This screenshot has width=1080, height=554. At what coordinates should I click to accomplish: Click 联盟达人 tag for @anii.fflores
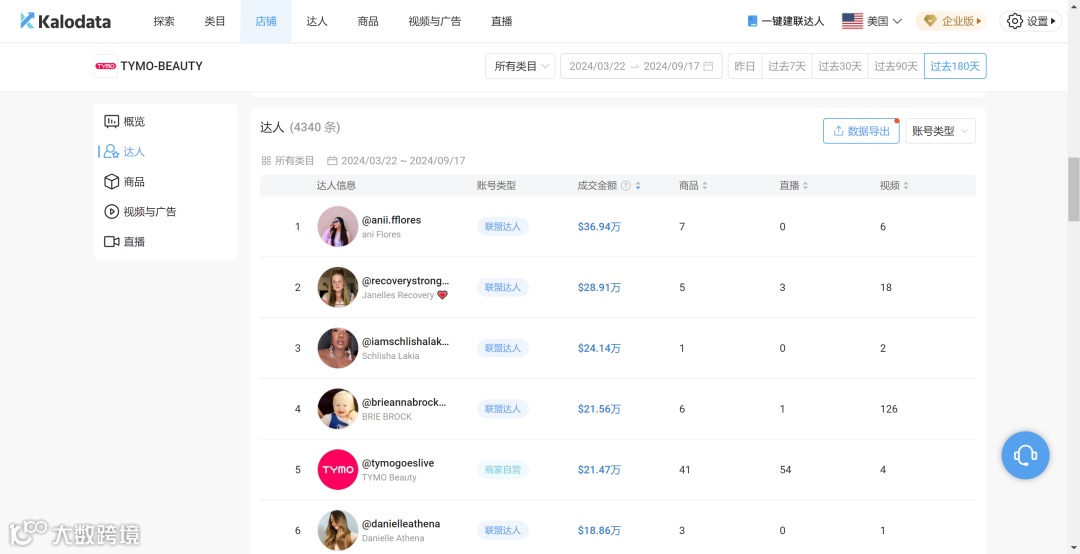[503, 227]
